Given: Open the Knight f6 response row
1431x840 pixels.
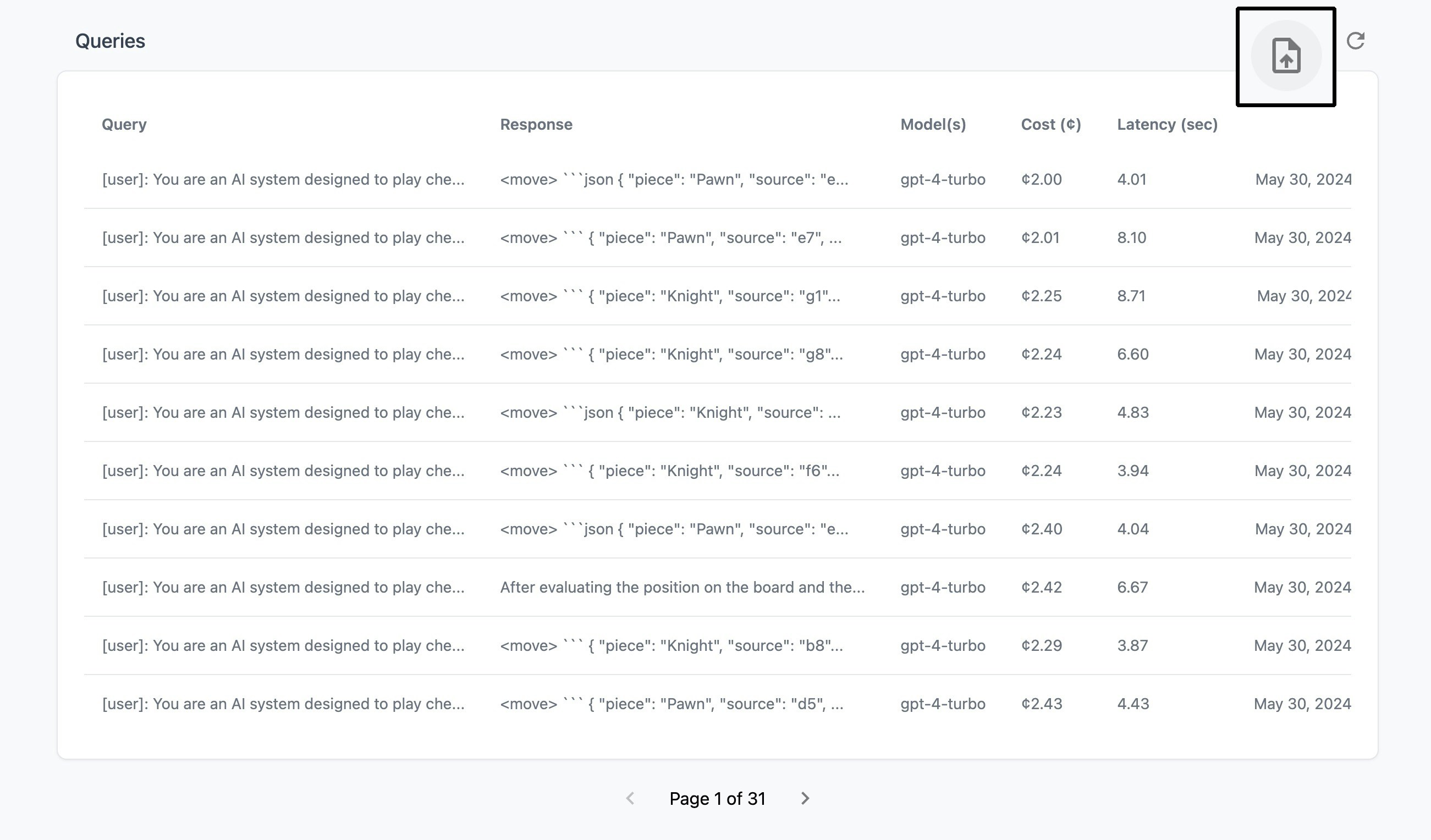Looking at the screenshot, I should (x=669, y=471).
